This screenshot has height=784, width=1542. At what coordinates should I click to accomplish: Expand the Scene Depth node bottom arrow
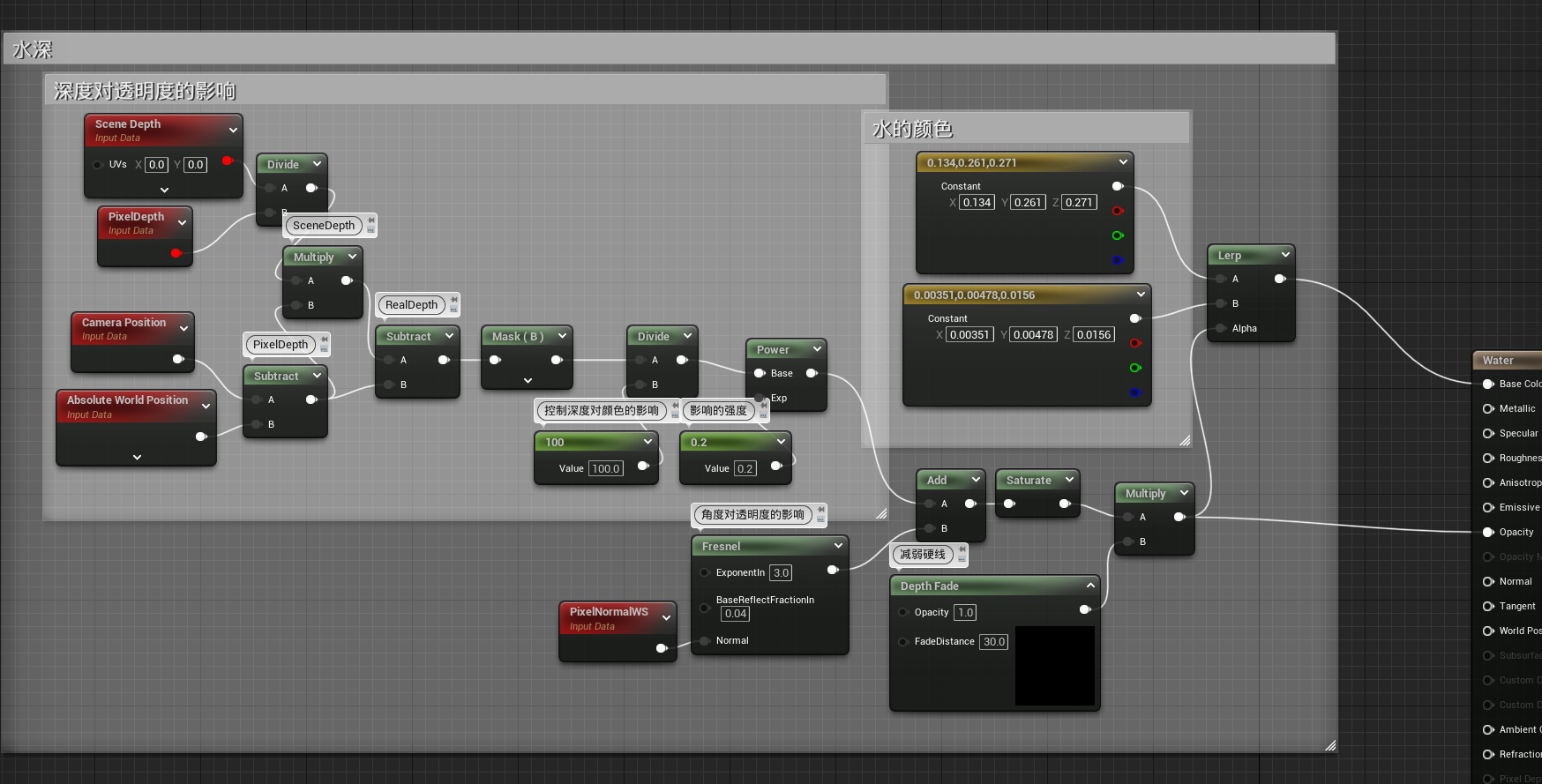(164, 190)
